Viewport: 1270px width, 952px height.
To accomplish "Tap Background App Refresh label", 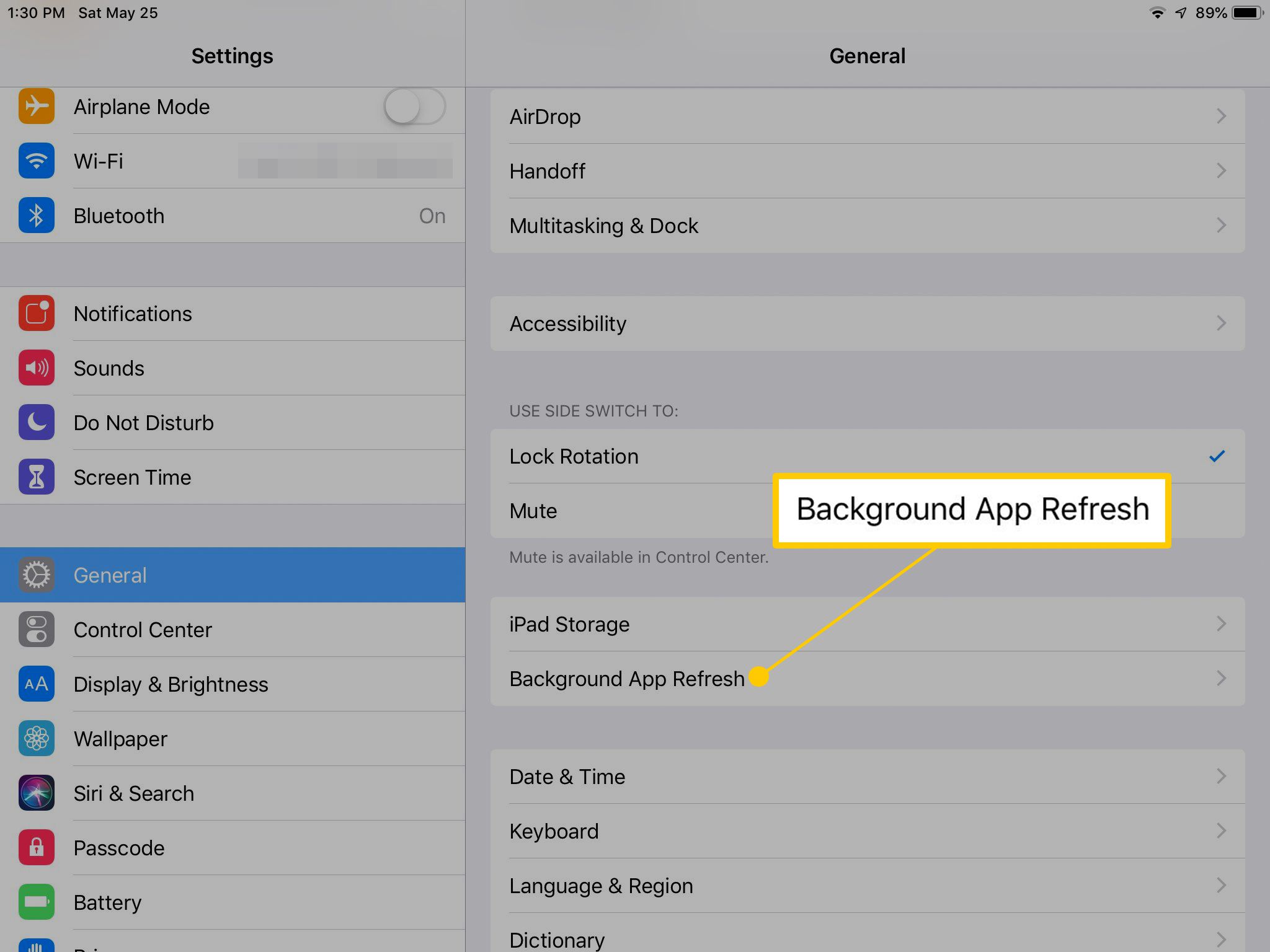I will pyautogui.click(x=627, y=679).
